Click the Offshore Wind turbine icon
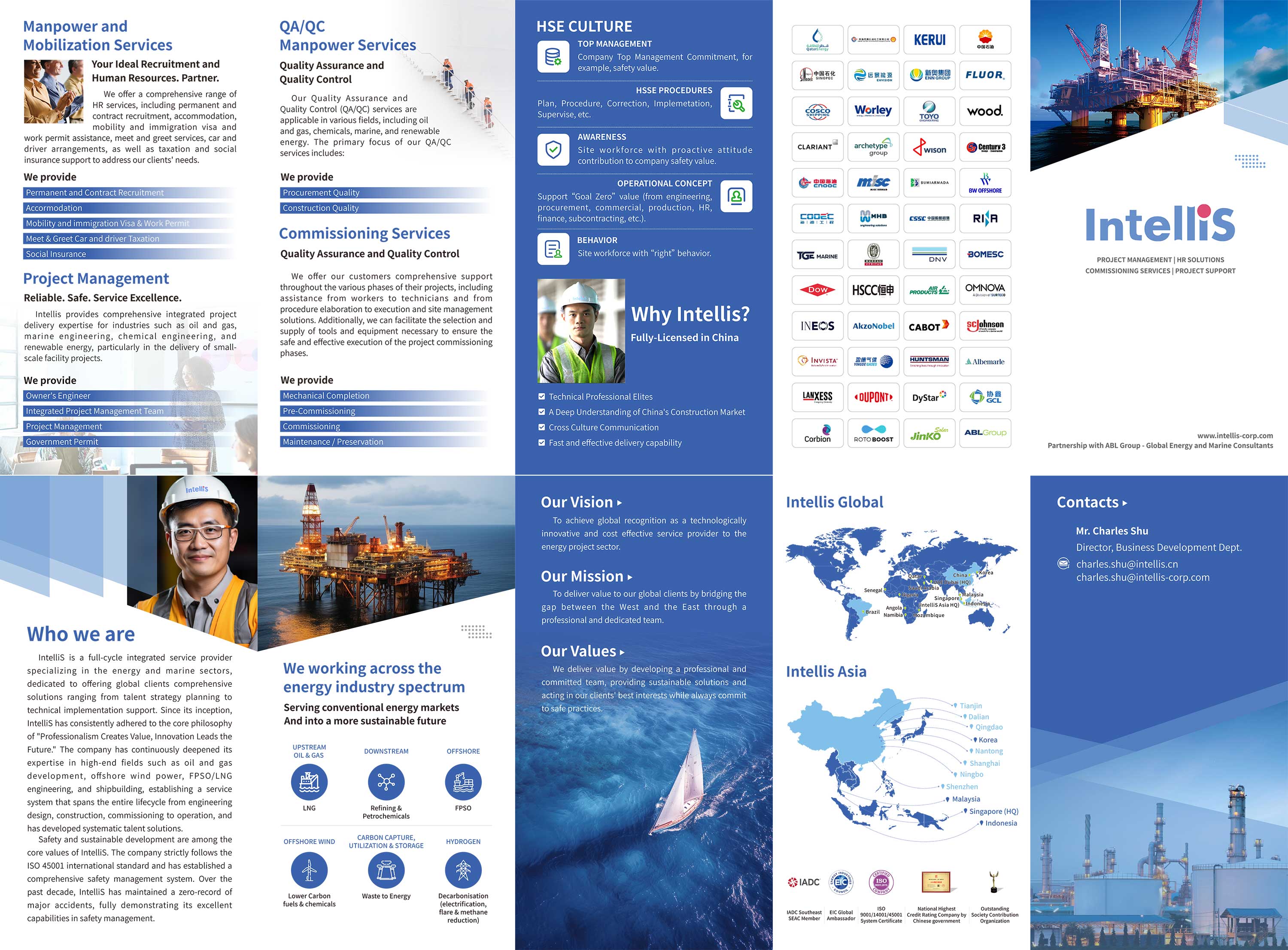The height and width of the screenshot is (950, 1288). click(x=309, y=871)
